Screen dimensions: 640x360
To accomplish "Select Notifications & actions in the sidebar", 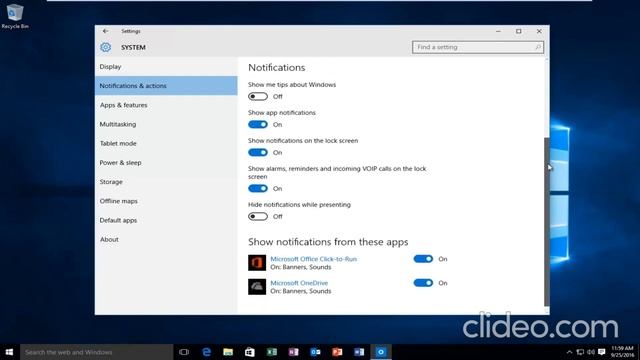I will tap(166, 86).
